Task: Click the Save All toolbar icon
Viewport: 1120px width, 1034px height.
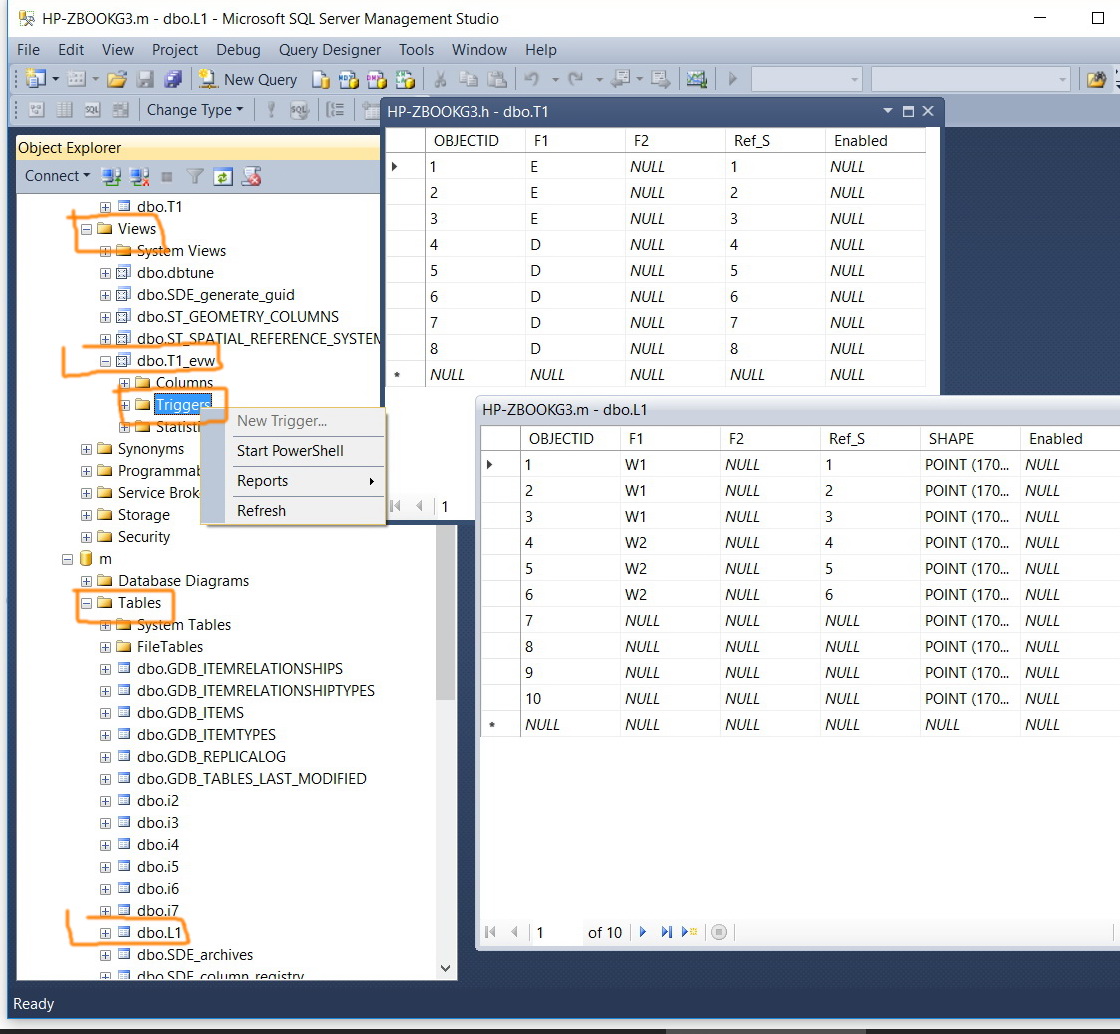Action: point(173,79)
